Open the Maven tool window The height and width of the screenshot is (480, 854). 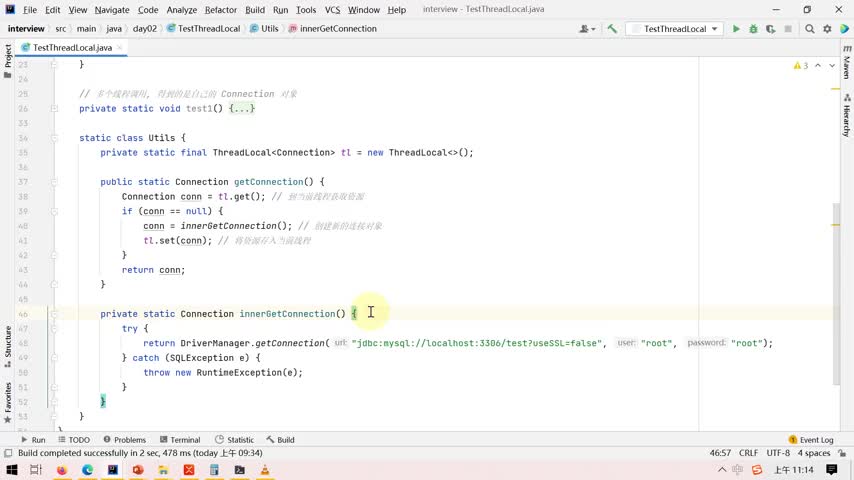[847, 63]
